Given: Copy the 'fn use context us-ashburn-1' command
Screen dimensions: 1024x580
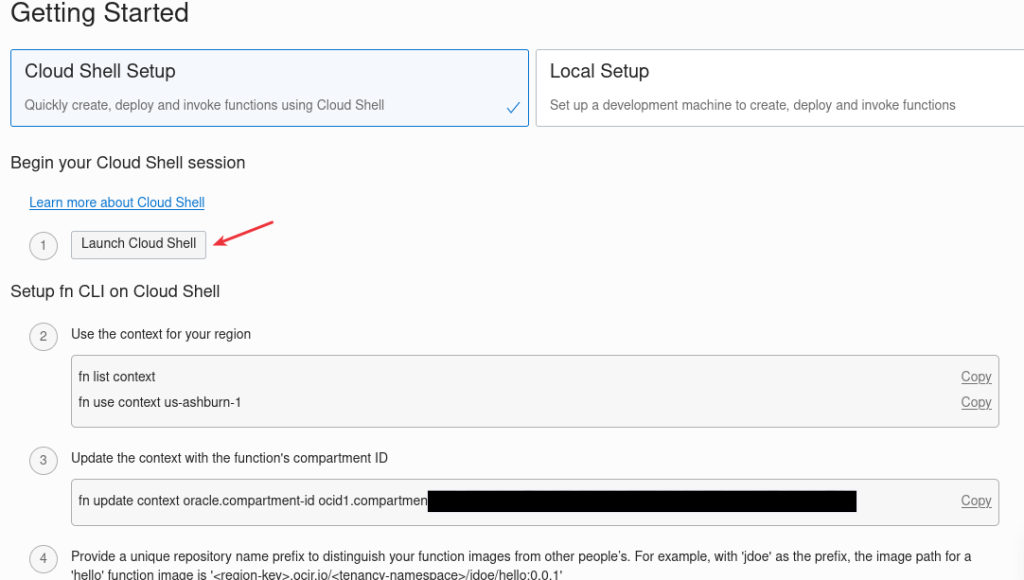Looking at the screenshot, I should pos(976,402).
